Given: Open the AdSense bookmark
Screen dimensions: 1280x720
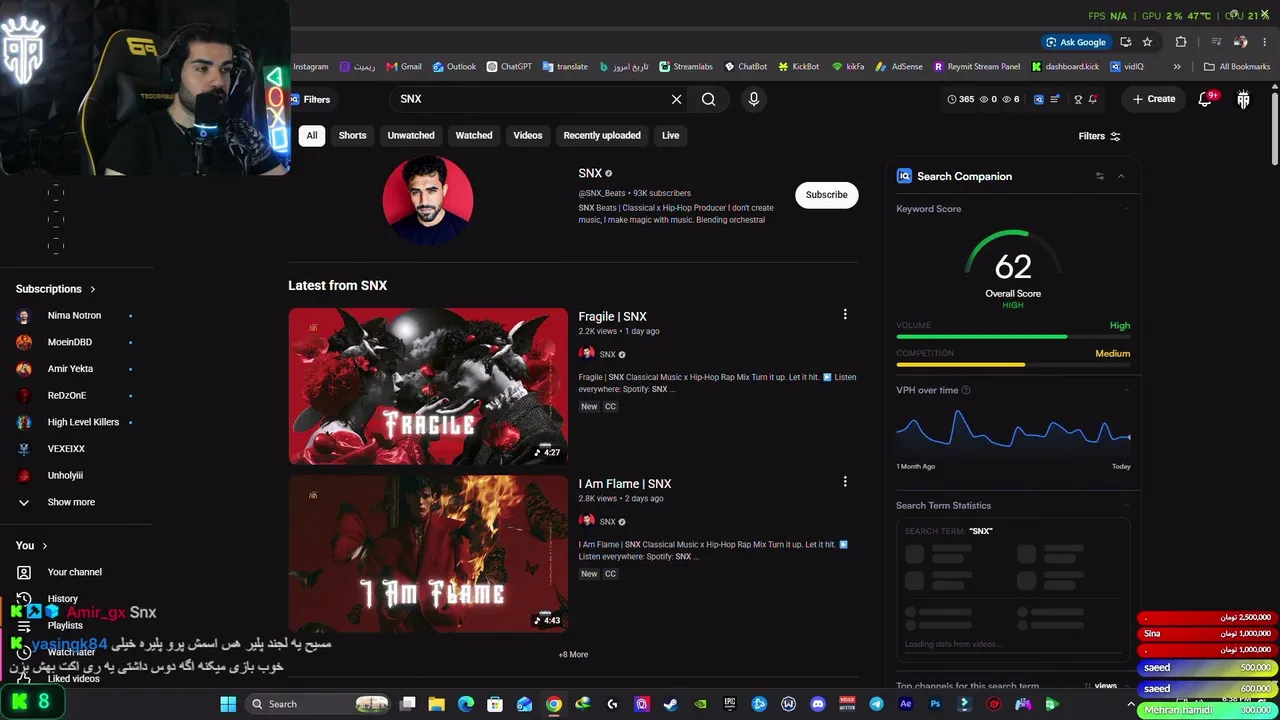Looking at the screenshot, I should point(899,67).
